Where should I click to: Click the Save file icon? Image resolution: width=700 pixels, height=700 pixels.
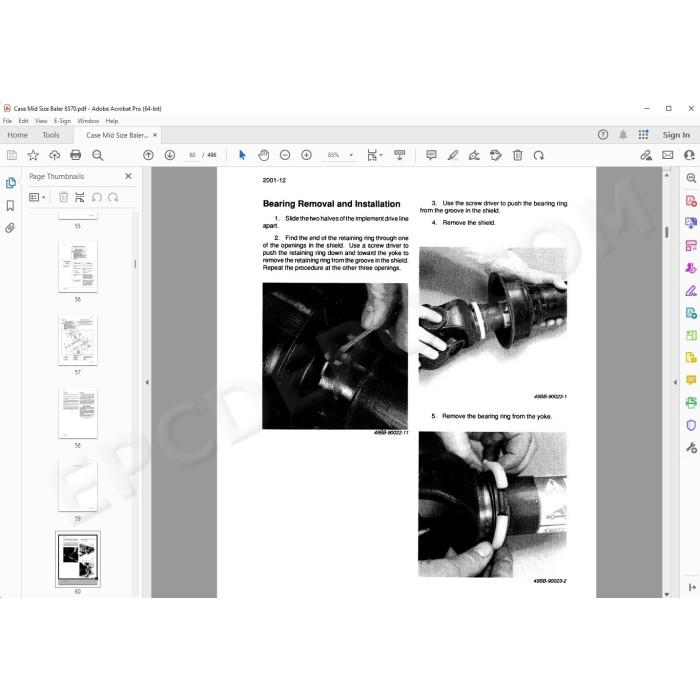click(x=12, y=155)
